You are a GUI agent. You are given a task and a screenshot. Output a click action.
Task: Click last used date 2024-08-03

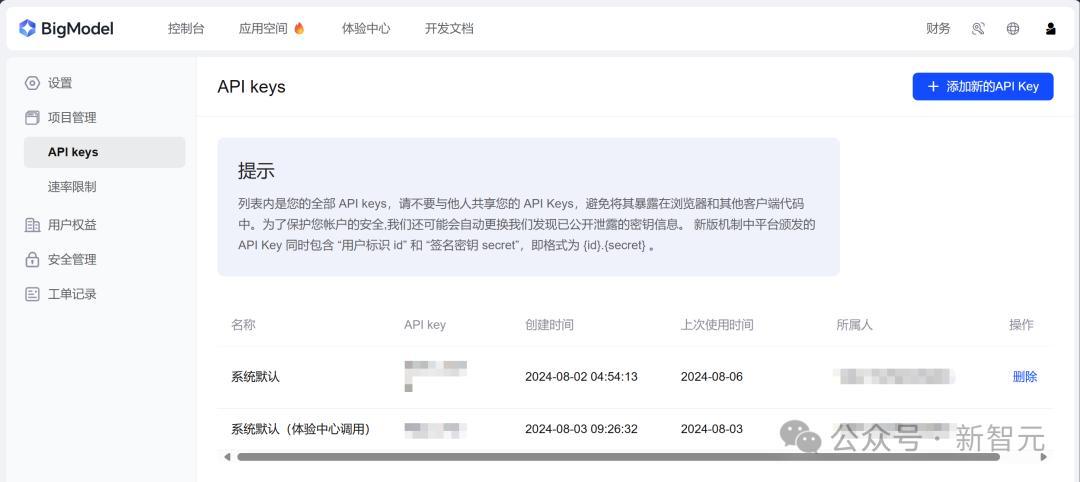tap(712, 429)
